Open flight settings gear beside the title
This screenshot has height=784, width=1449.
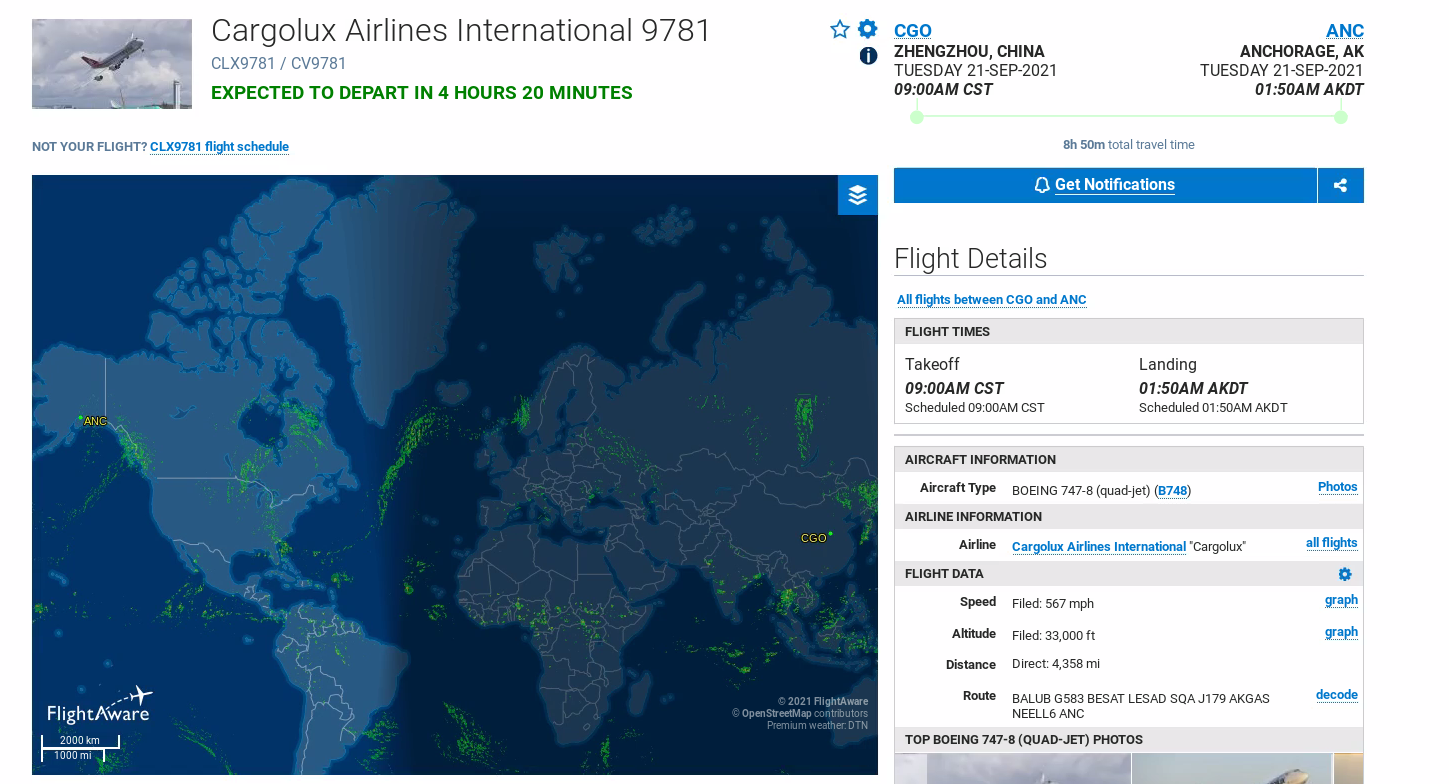click(867, 29)
